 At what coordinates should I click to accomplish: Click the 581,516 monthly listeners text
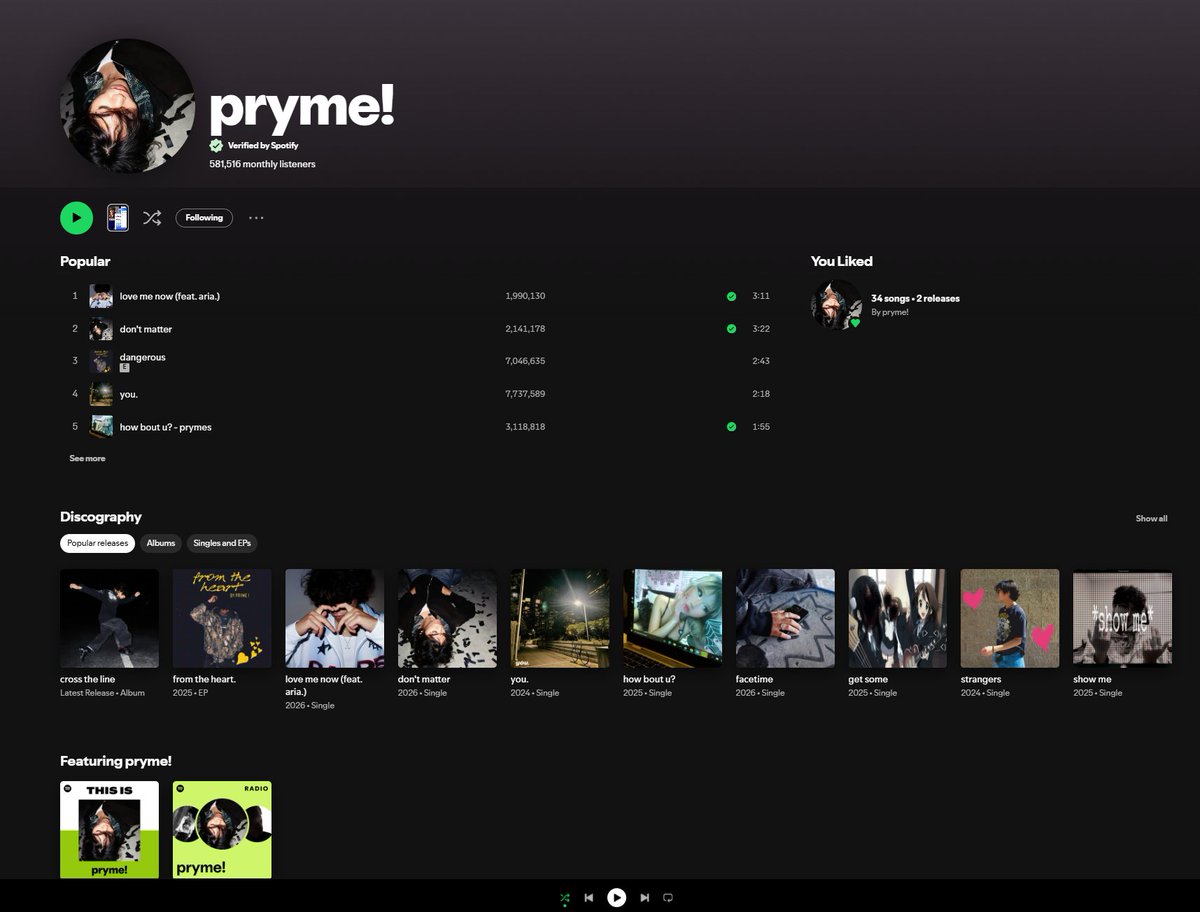tap(262, 164)
